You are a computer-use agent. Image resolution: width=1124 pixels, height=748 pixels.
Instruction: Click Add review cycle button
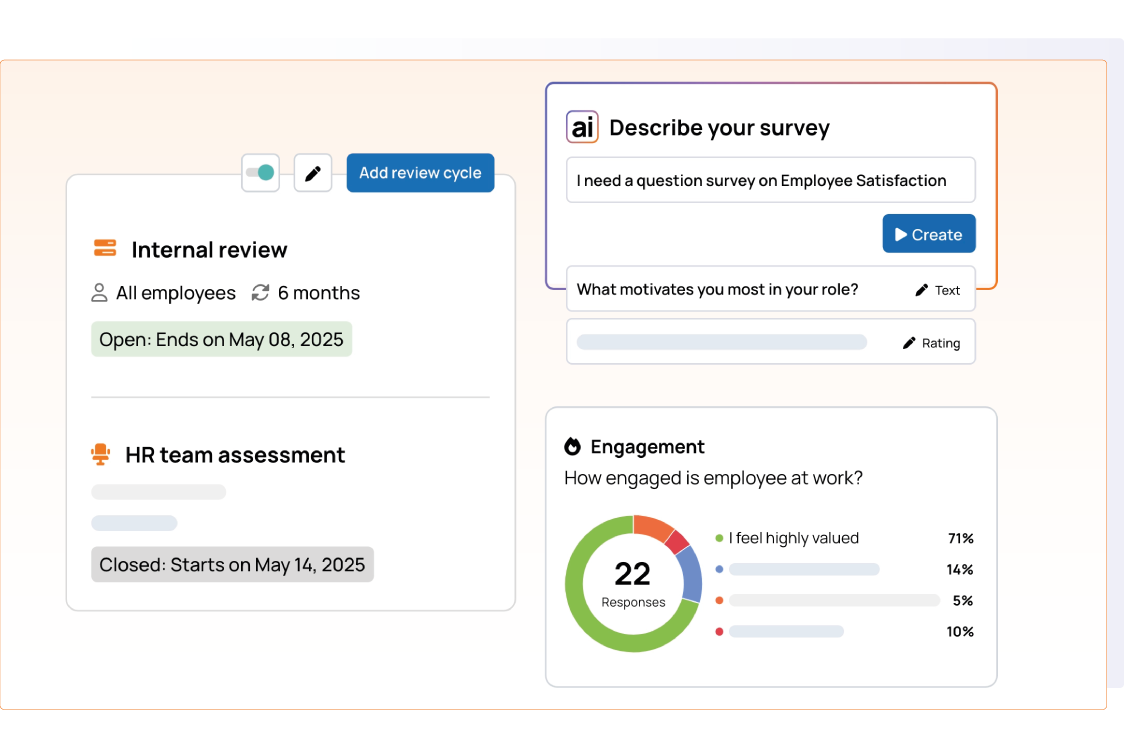[420, 173]
